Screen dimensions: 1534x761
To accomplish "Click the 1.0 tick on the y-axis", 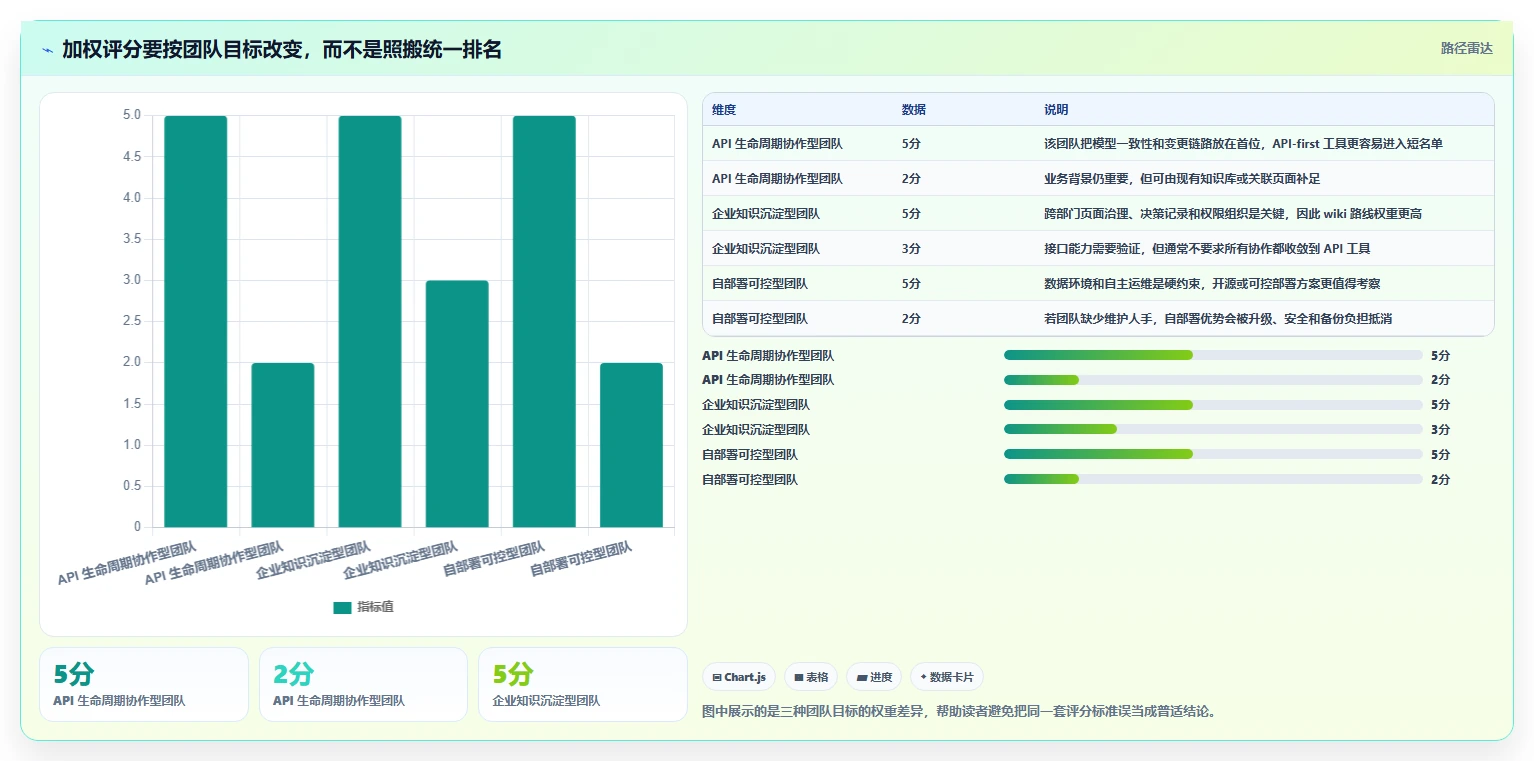I will 132,445.
